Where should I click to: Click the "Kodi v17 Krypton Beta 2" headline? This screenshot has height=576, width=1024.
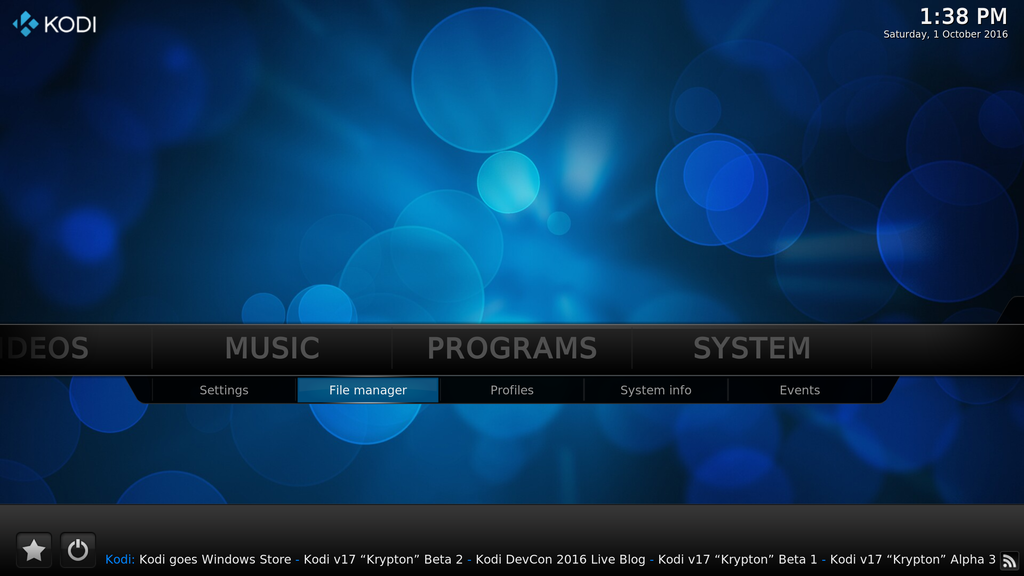(x=383, y=560)
